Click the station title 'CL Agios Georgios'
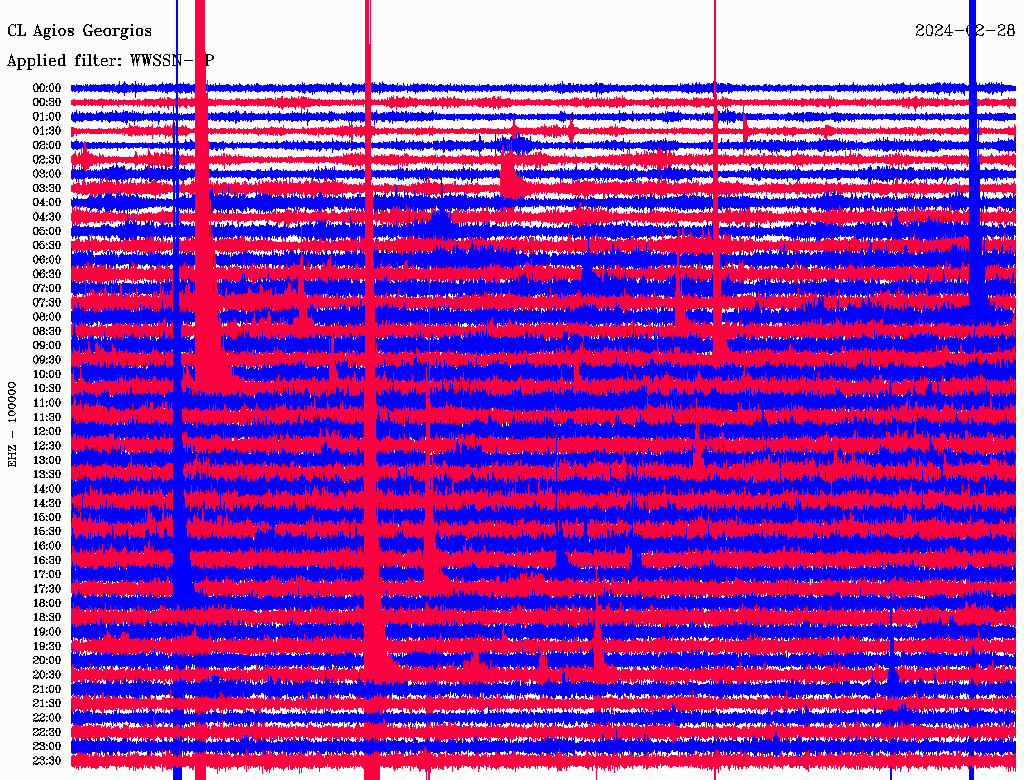 79,31
